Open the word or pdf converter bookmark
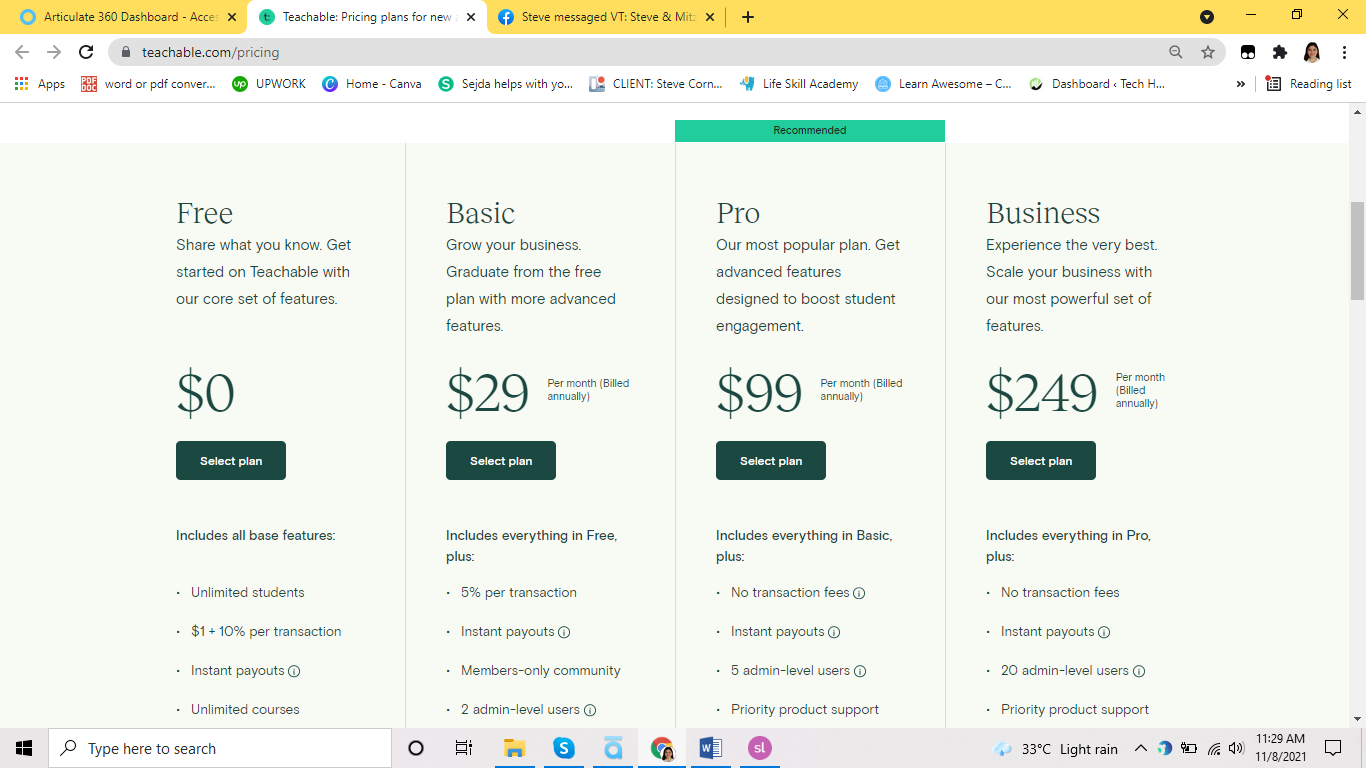The width and height of the screenshot is (1366, 768). pyautogui.click(x=148, y=84)
